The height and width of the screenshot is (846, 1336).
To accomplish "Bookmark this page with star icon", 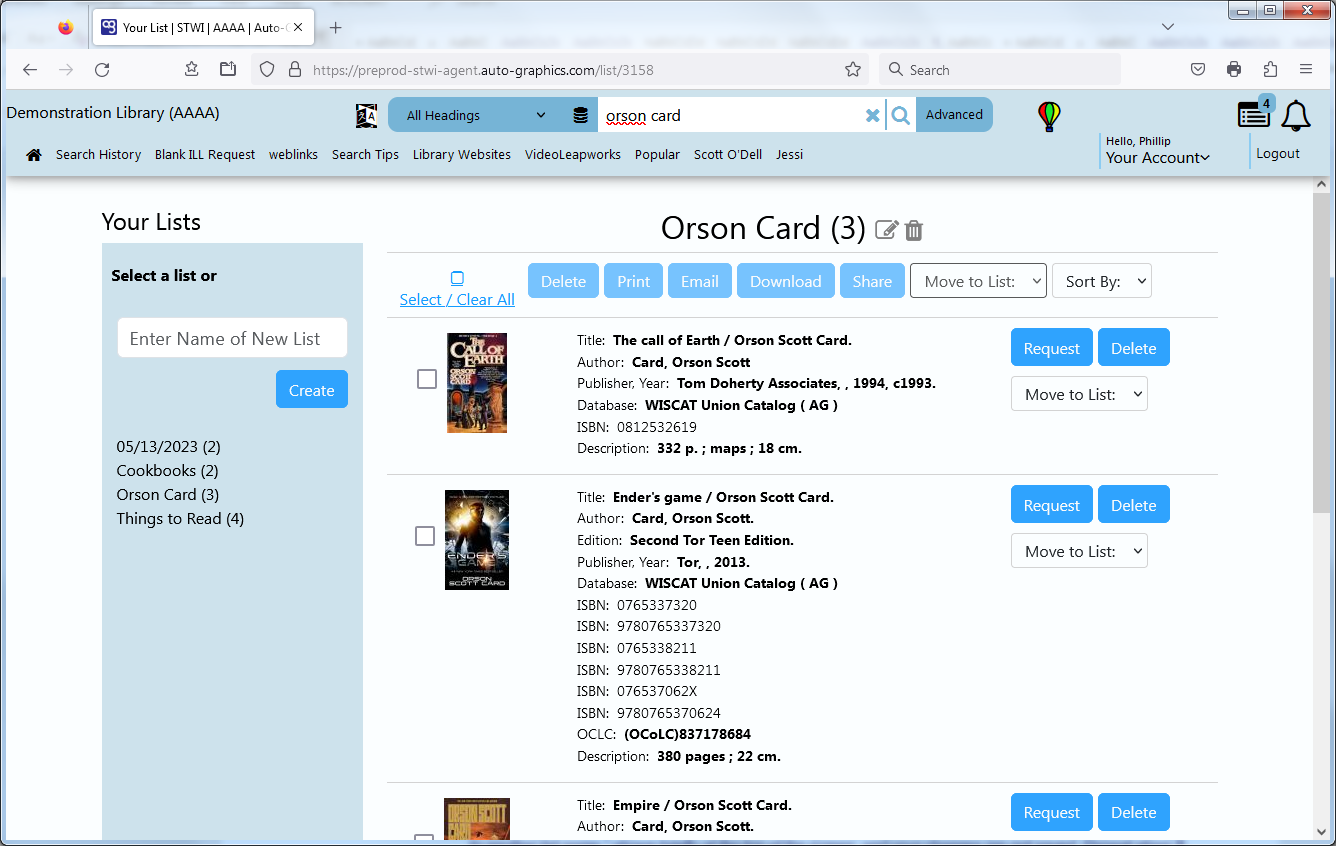I will [x=853, y=70].
